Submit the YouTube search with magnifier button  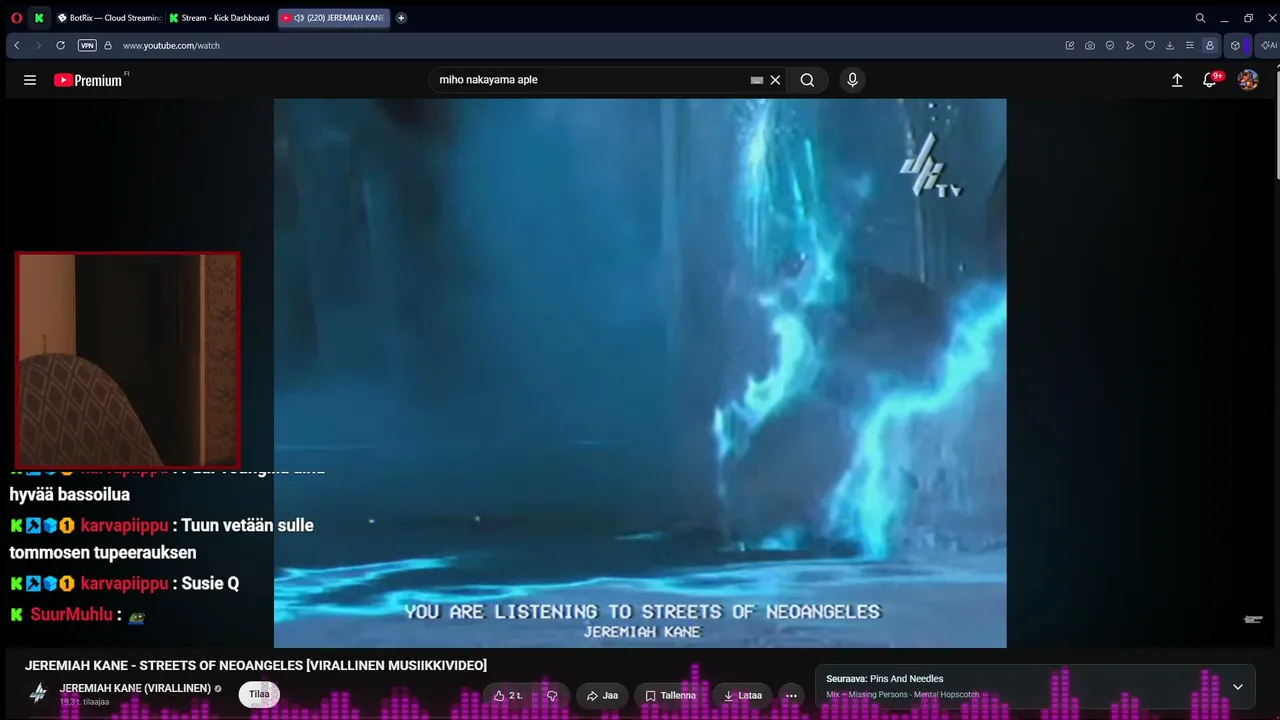(807, 80)
